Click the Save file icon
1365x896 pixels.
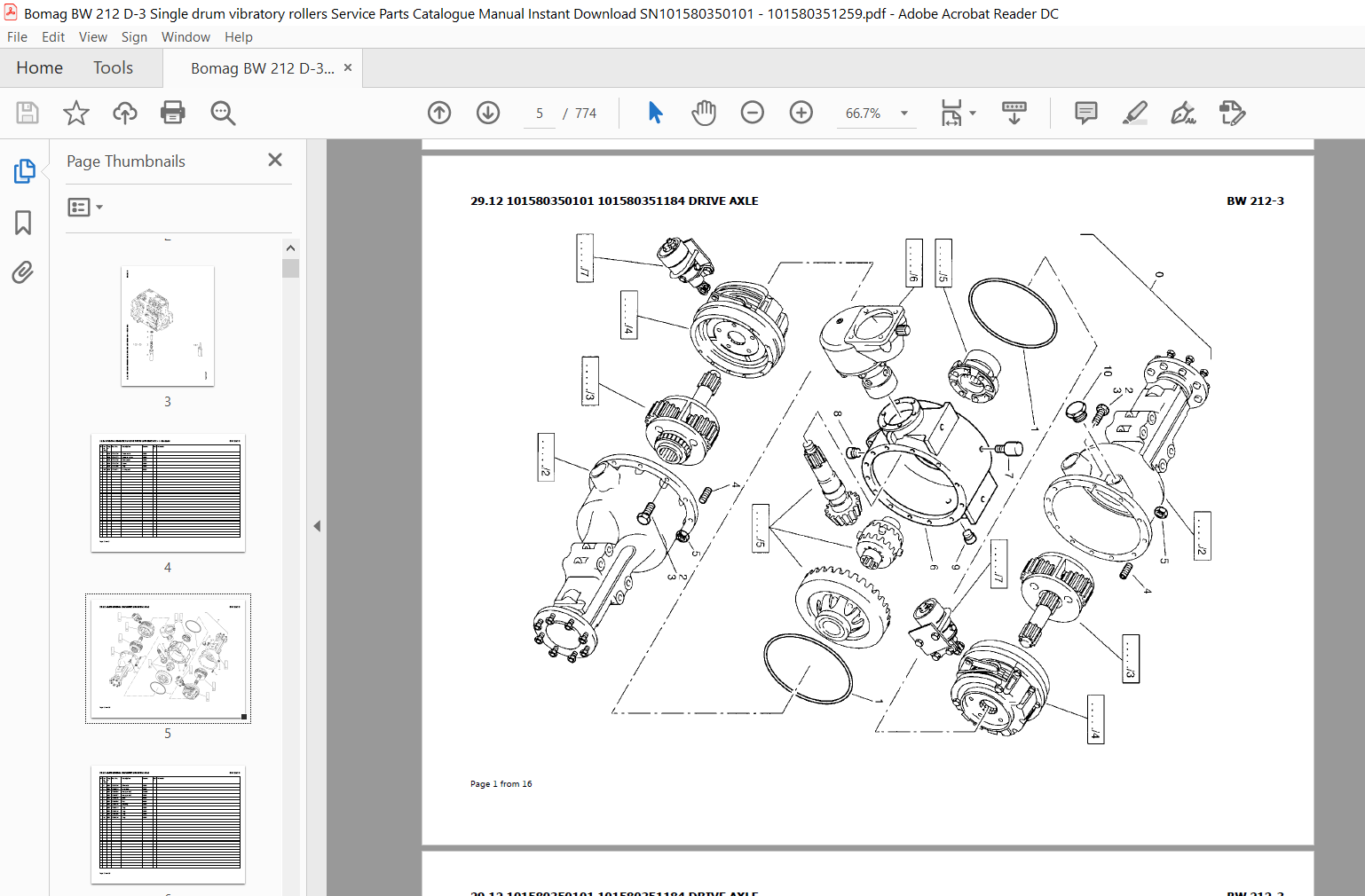click(x=28, y=113)
